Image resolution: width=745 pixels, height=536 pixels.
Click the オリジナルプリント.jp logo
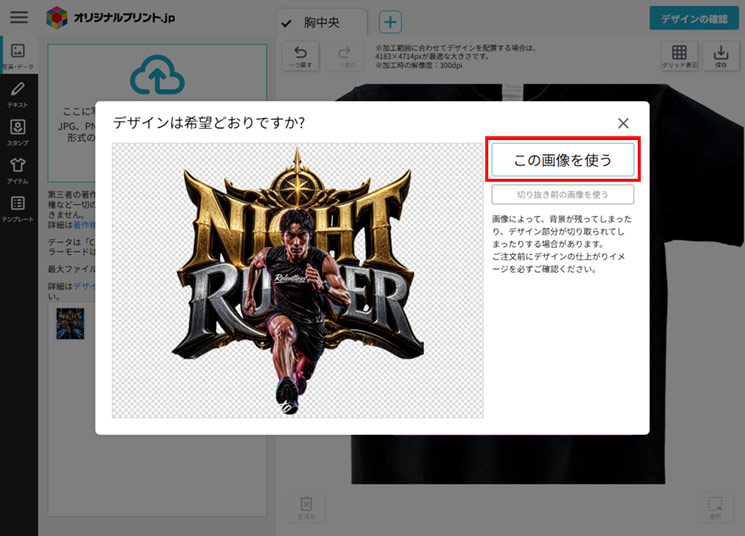click(111, 18)
